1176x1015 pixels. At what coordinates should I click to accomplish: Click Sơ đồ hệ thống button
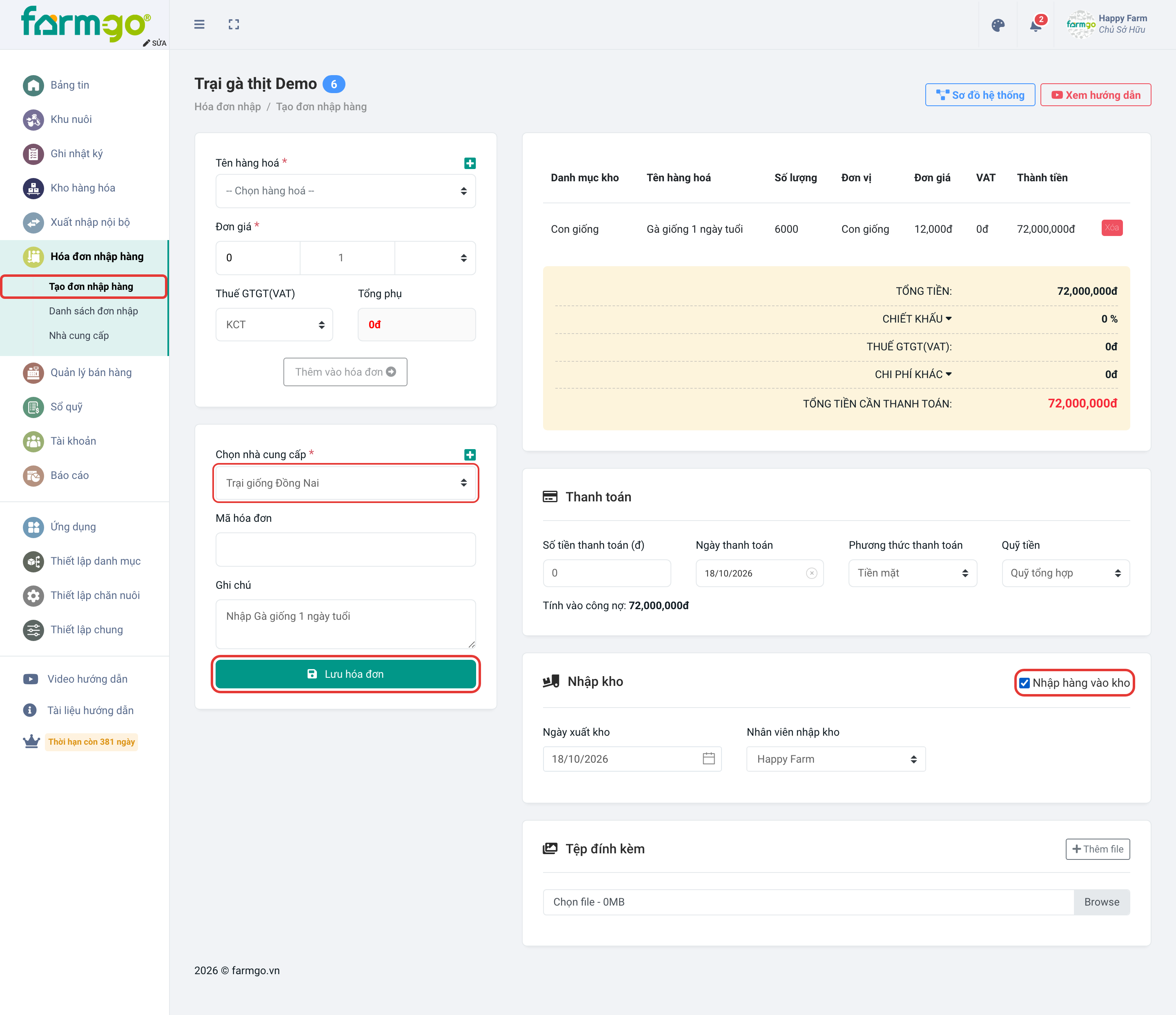980,95
